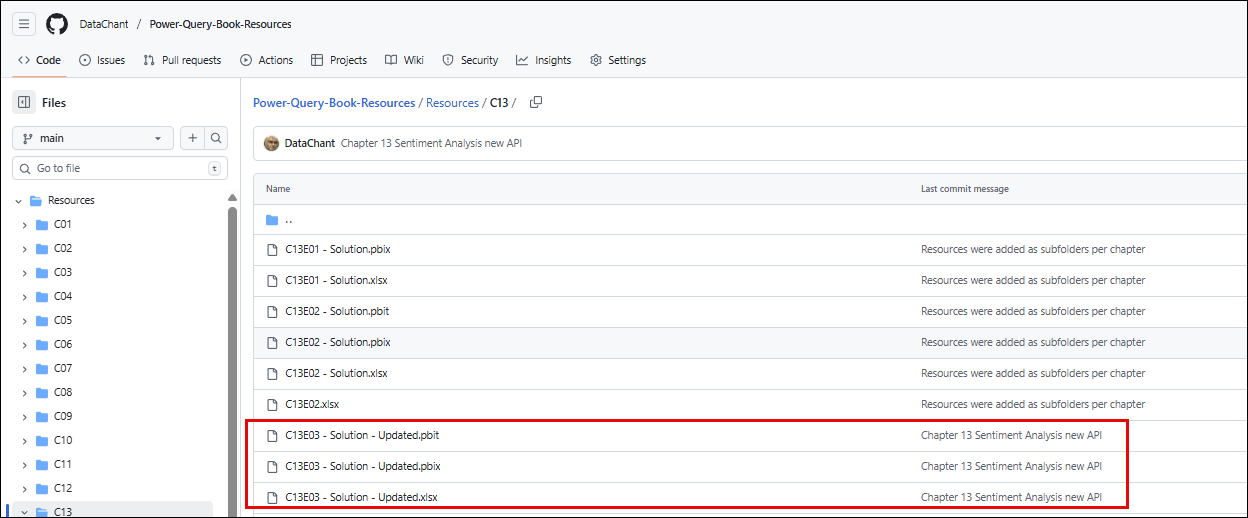Open the DataChant commit author link
1248x518 pixels.
click(x=309, y=143)
